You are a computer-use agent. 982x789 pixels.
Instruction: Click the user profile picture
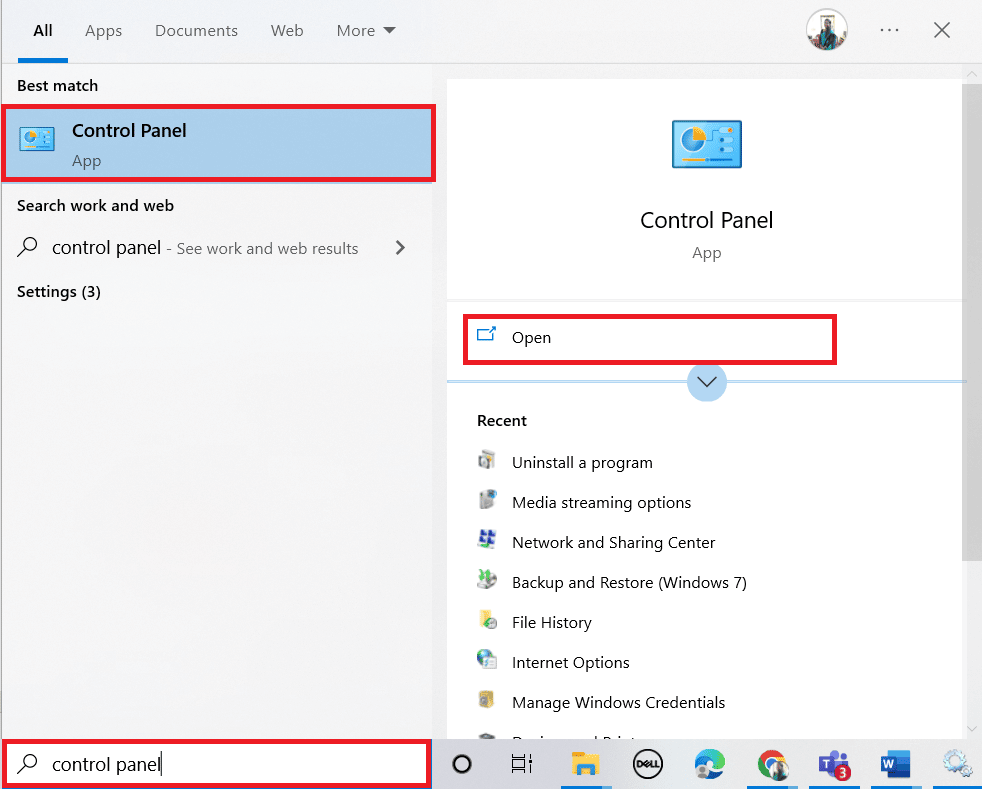(827, 29)
